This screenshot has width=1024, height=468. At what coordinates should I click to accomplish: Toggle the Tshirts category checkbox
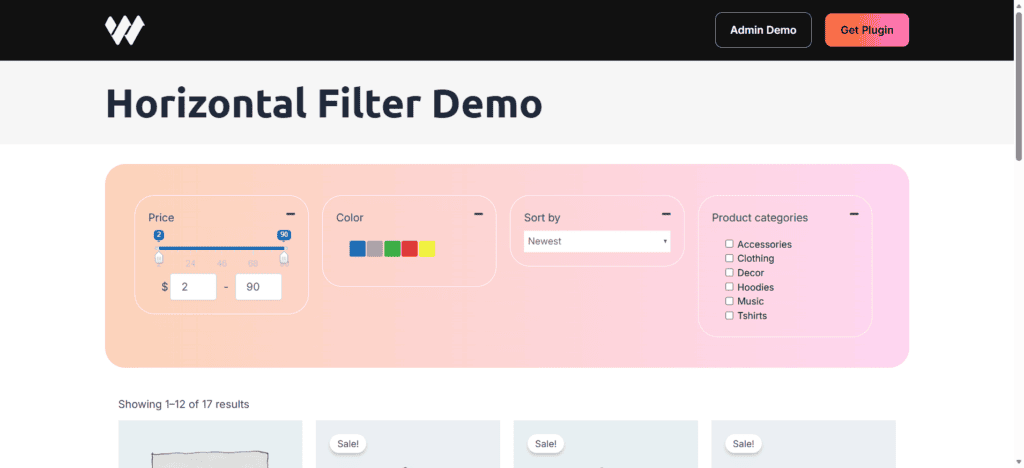click(729, 315)
